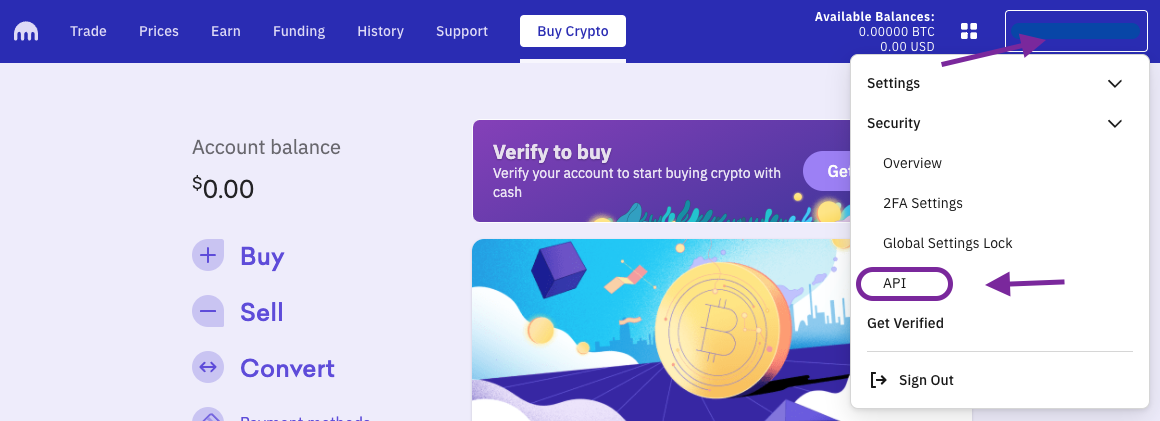1160x421 pixels.
Task: Open Global Settings Lock
Action: pyautogui.click(x=947, y=243)
